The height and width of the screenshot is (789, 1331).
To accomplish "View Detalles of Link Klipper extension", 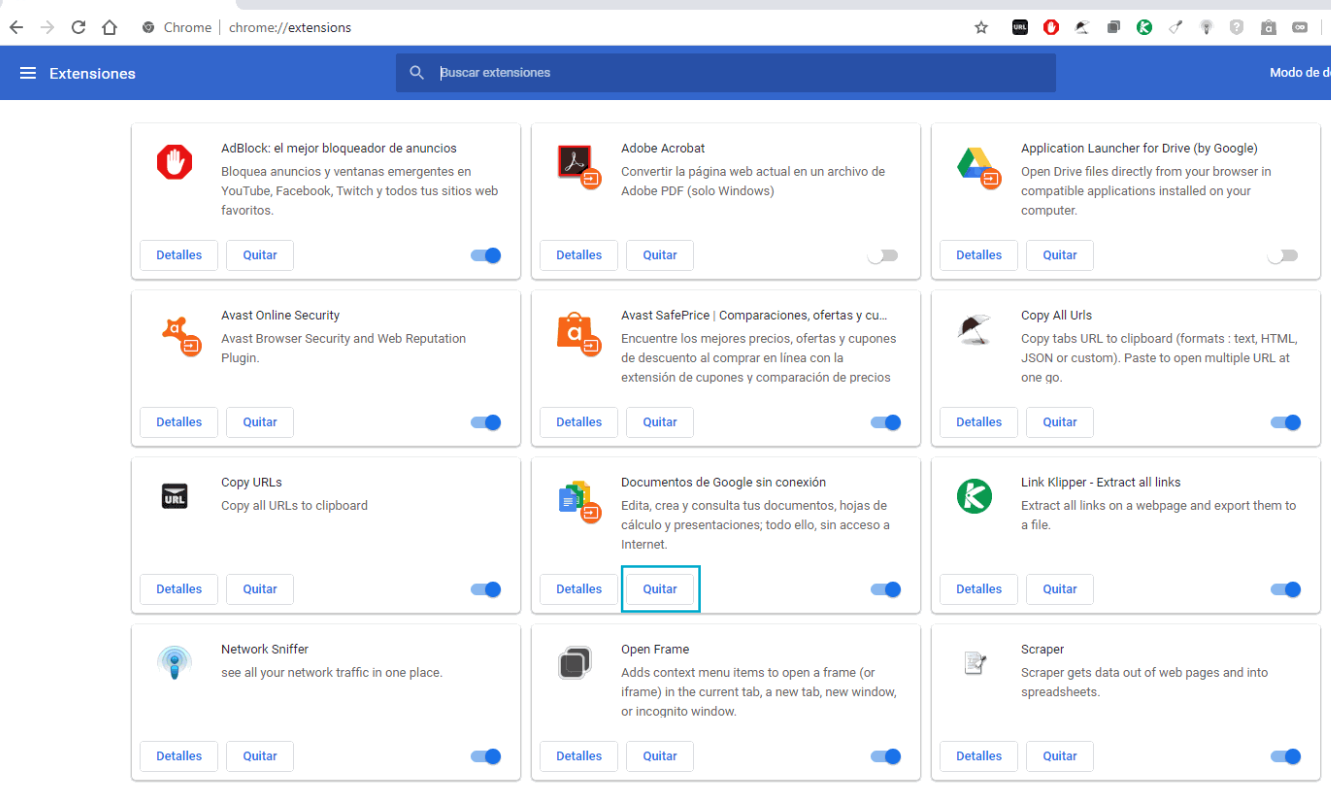I will tap(979, 589).
